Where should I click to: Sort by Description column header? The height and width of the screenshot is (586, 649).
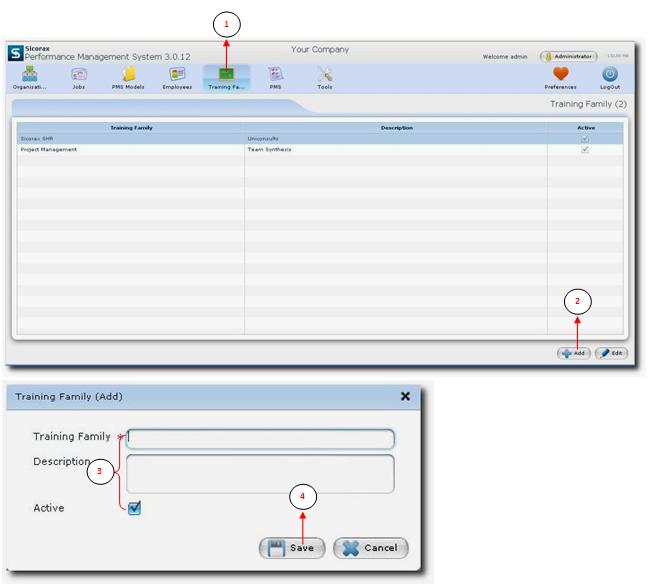pos(396,128)
